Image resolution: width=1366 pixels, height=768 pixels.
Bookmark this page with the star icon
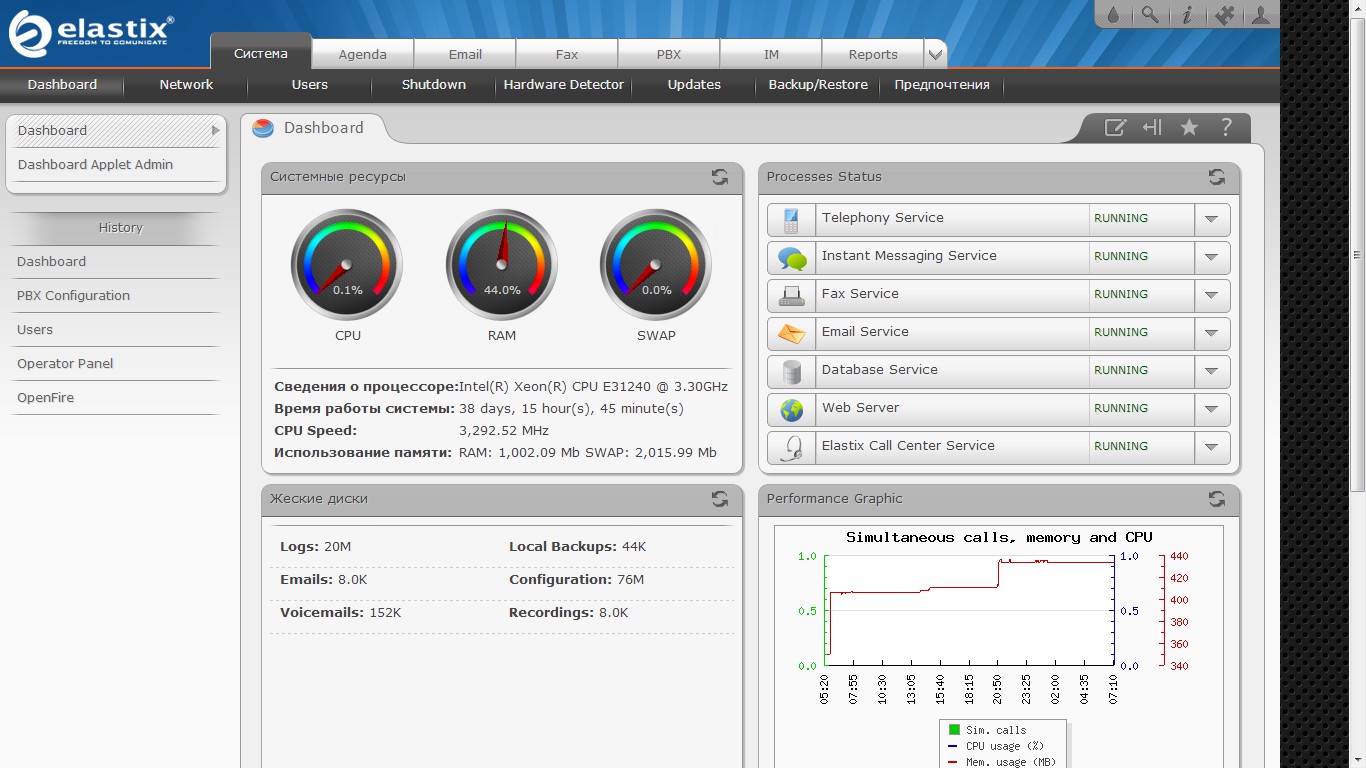[1189, 127]
